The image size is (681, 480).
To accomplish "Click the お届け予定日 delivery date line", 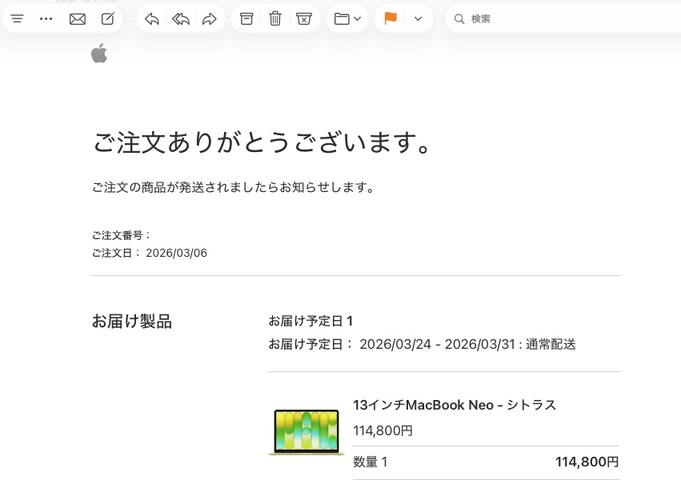I will point(421,344).
